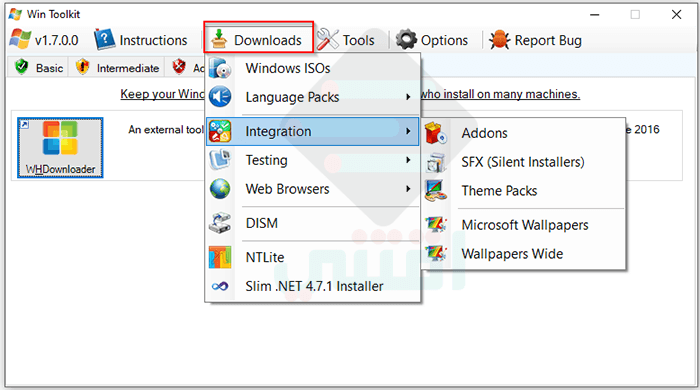Expand the Testing submenu arrow
The image size is (700, 390).
coord(408,160)
